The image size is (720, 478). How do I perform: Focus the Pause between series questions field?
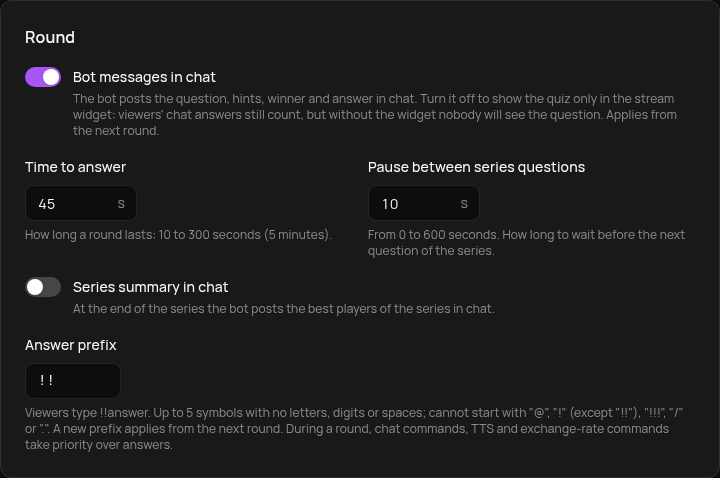423,203
